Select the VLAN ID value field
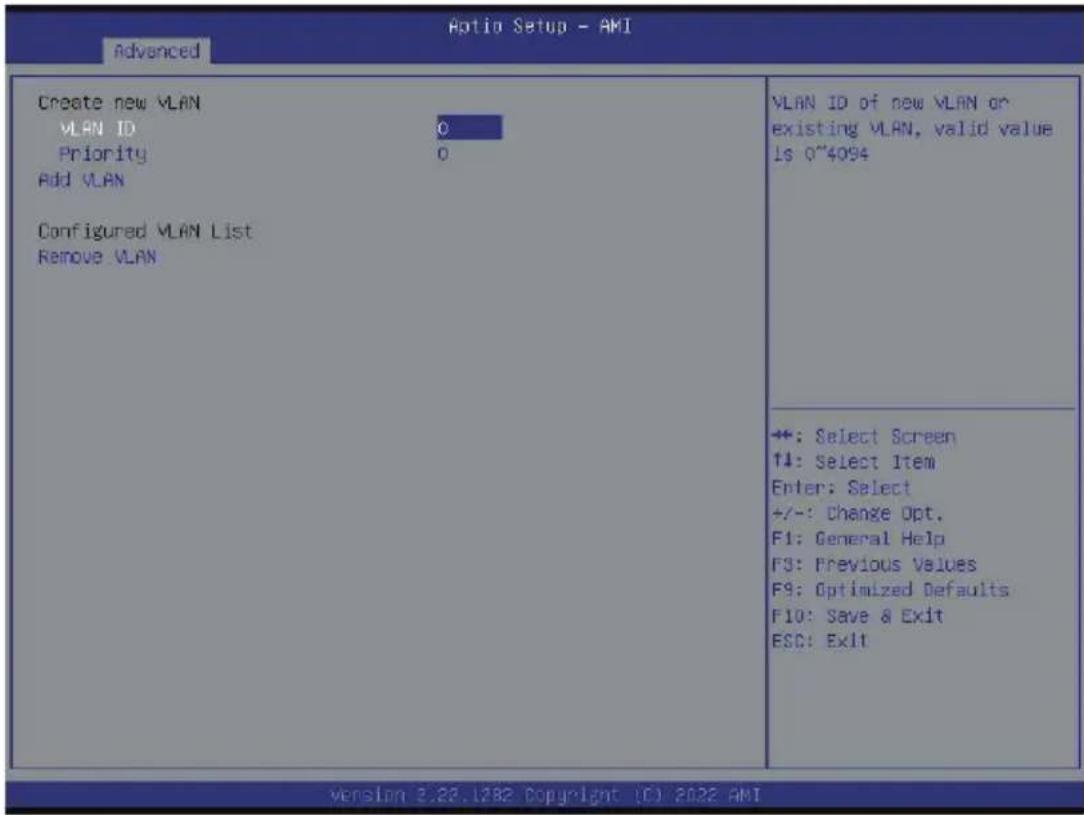1084x815 pixels. tap(469, 128)
